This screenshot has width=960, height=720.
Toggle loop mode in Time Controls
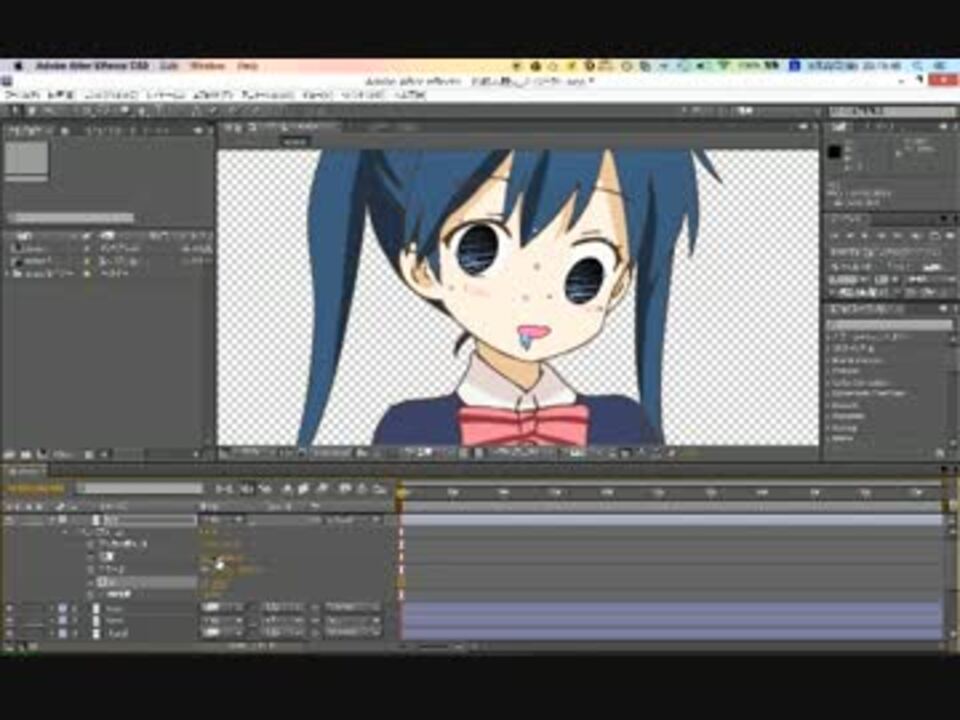934,236
